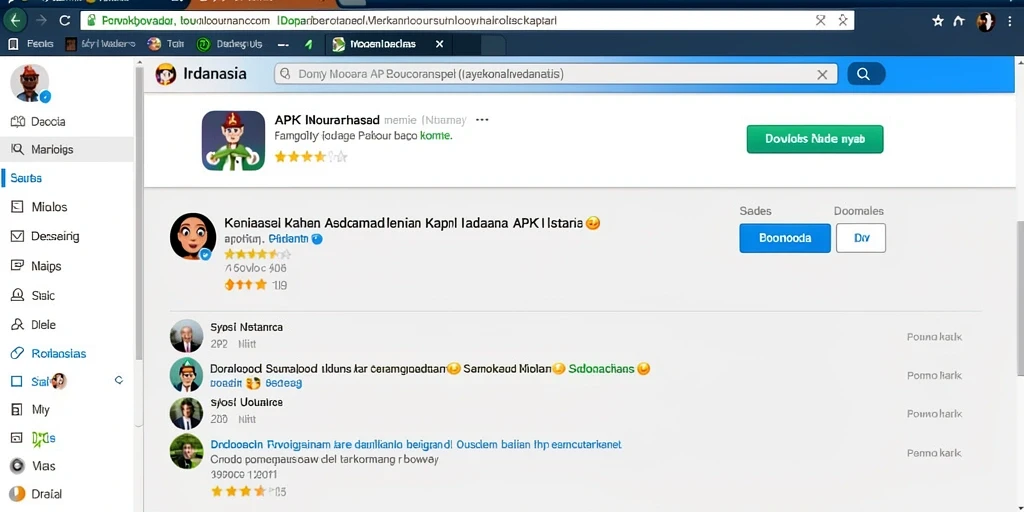Viewport: 1024px width, 512px height.
Task: Click the Dralal orange circle icon
Action: coord(18,494)
